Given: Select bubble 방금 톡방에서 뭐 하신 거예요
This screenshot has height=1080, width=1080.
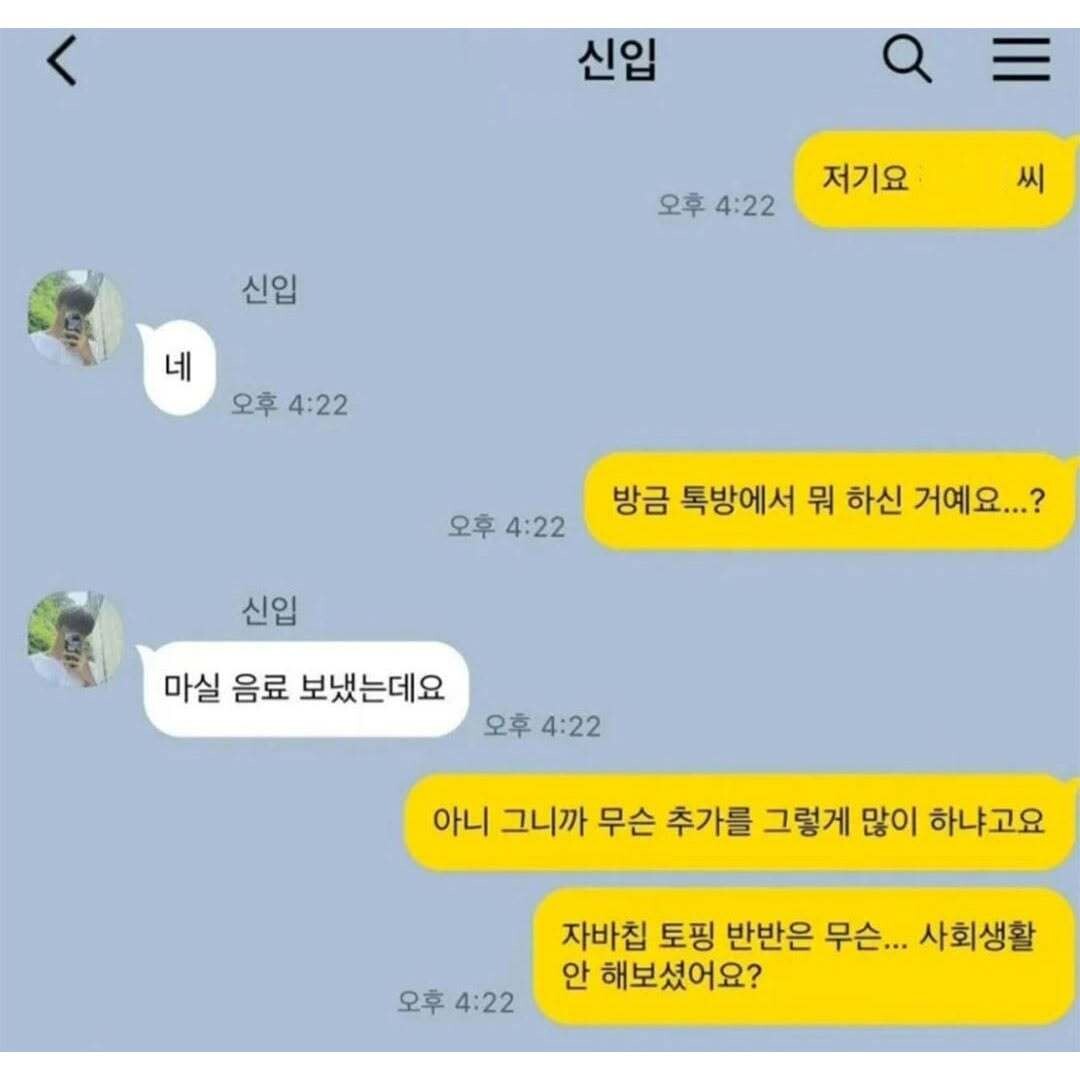Looking at the screenshot, I should coord(829,501).
